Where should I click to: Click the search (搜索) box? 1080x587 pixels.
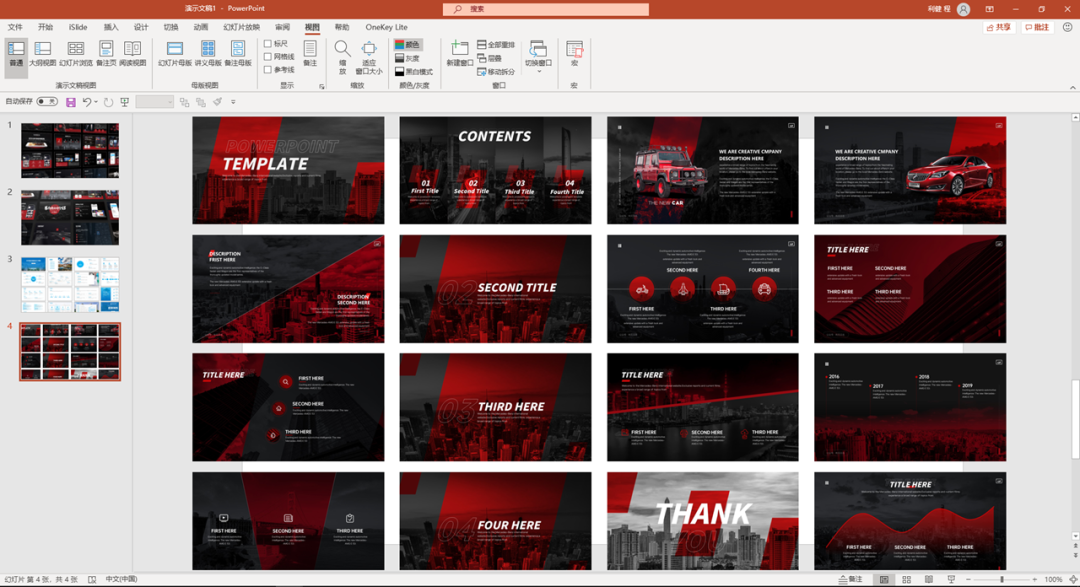(x=546, y=9)
